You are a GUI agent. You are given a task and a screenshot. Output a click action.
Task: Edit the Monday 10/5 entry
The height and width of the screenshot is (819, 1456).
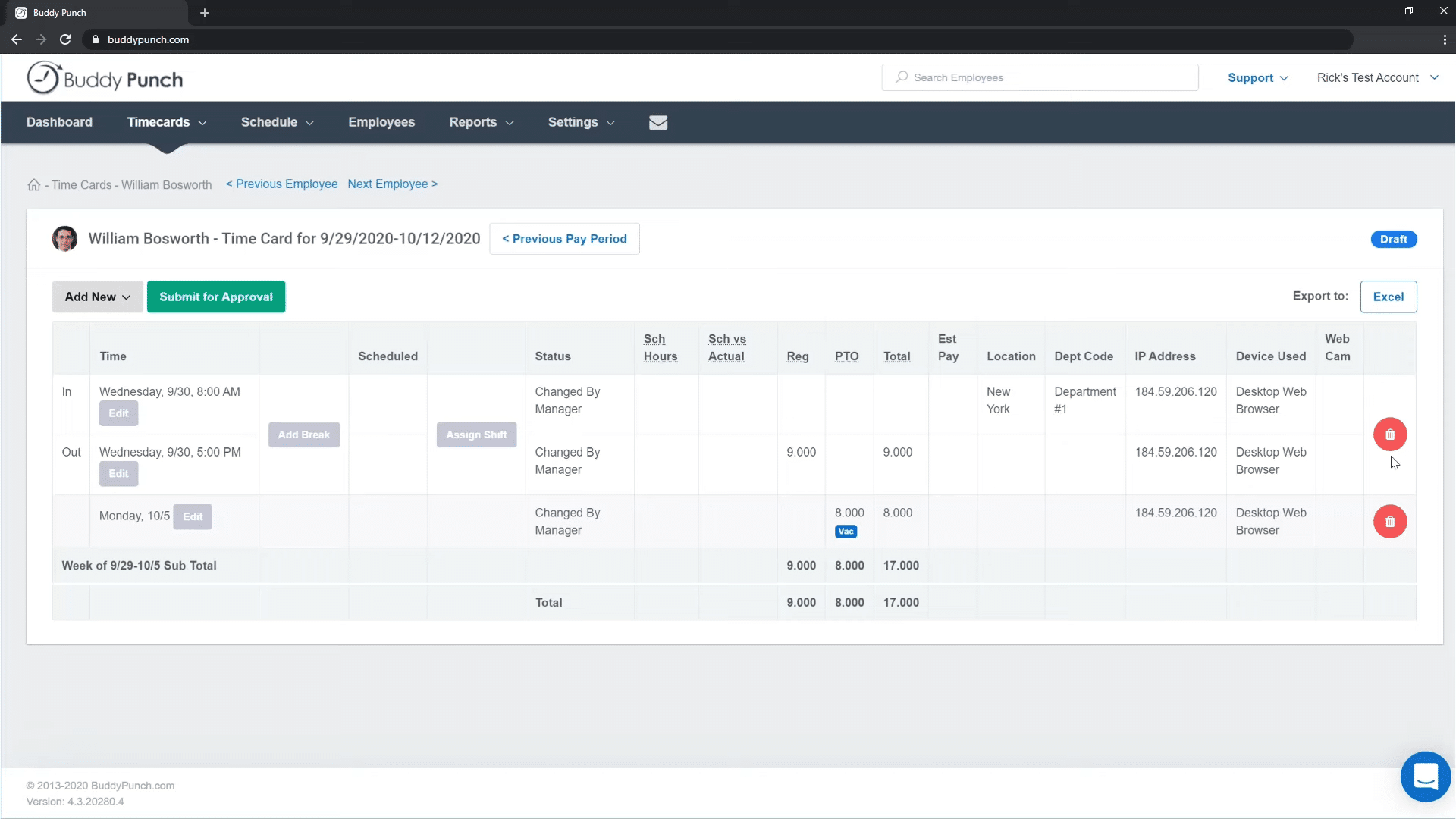pos(193,517)
